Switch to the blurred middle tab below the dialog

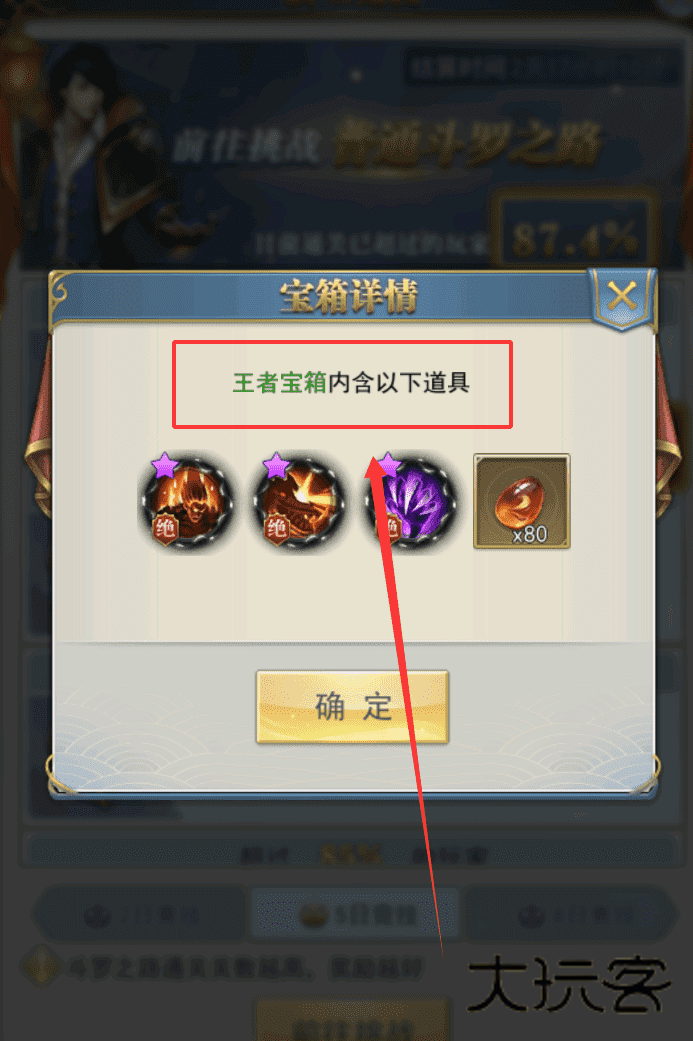[355, 915]
